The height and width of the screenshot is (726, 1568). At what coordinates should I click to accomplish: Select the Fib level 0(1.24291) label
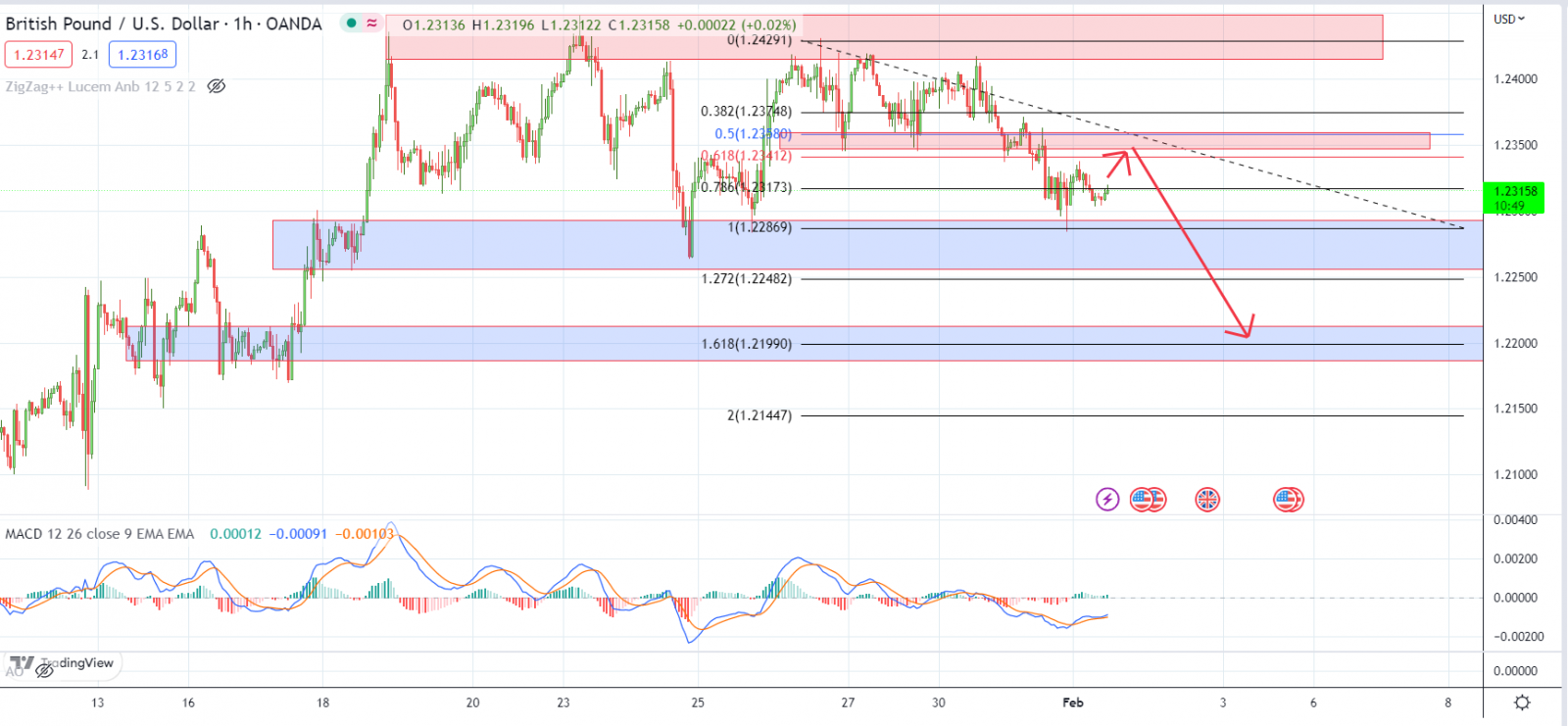point(759,40)
